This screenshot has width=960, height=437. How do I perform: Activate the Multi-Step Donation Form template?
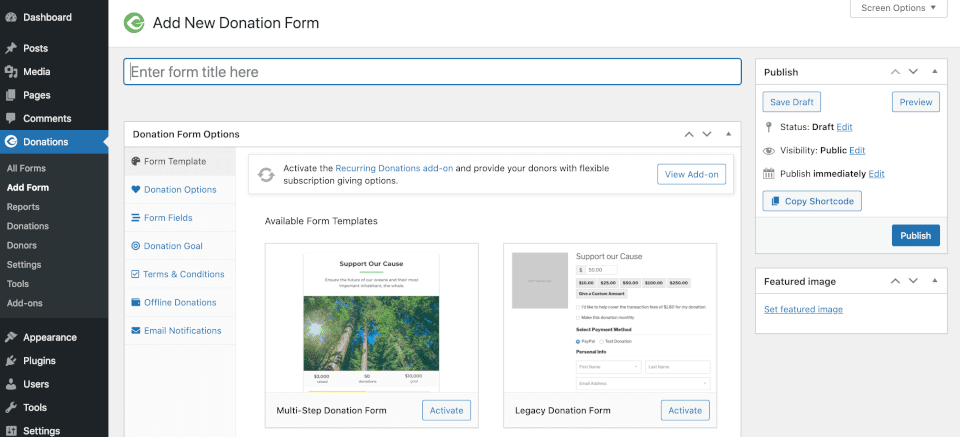pos(446,410)
